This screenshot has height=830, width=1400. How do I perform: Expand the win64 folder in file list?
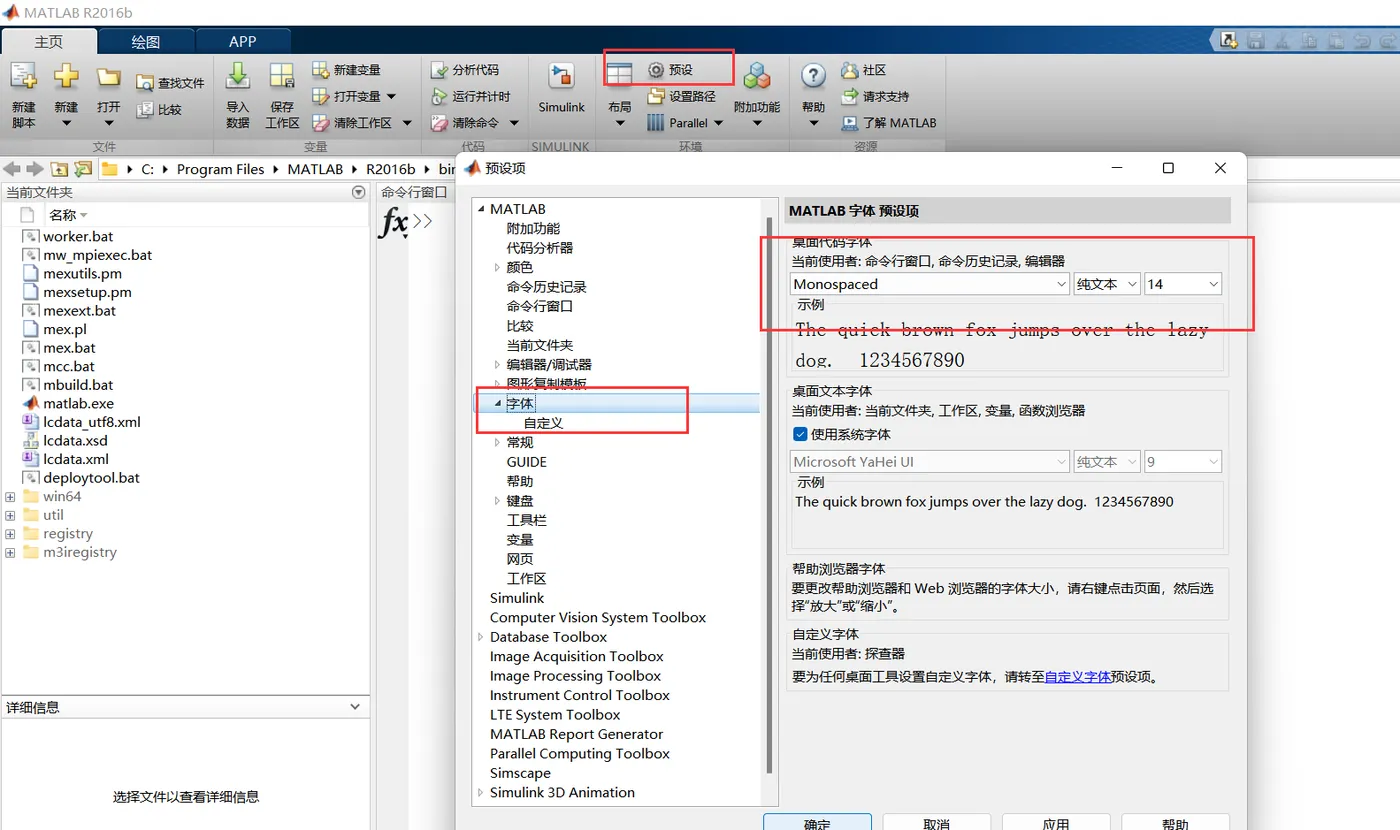pyautogui.click(x=10, y=496)
